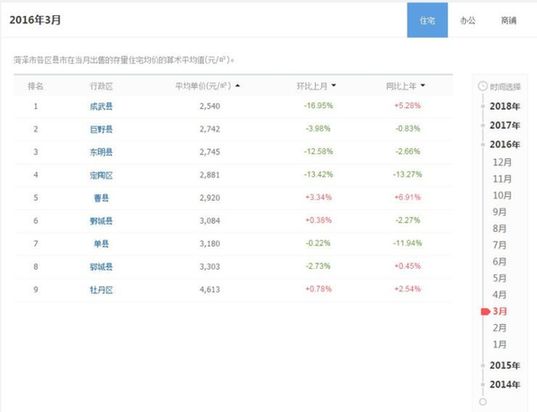Click the clock icon beside 时间选择
537x412 pixels.
click(x=483, y=86)
